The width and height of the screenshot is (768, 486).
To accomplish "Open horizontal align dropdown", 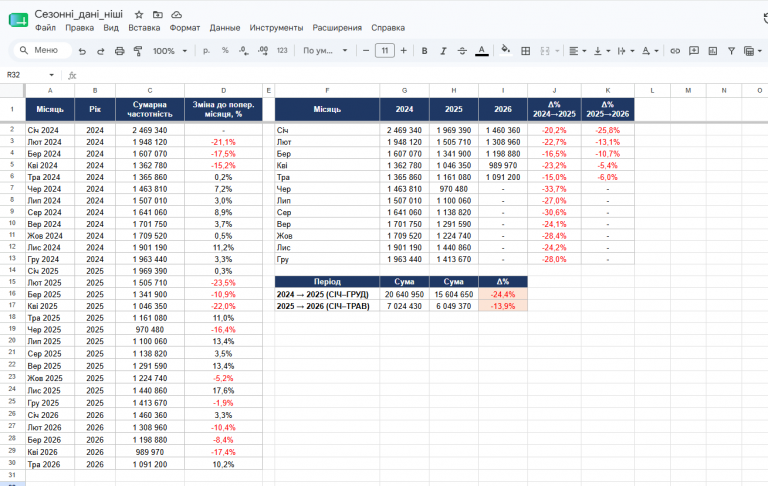I will coord(577,51).
